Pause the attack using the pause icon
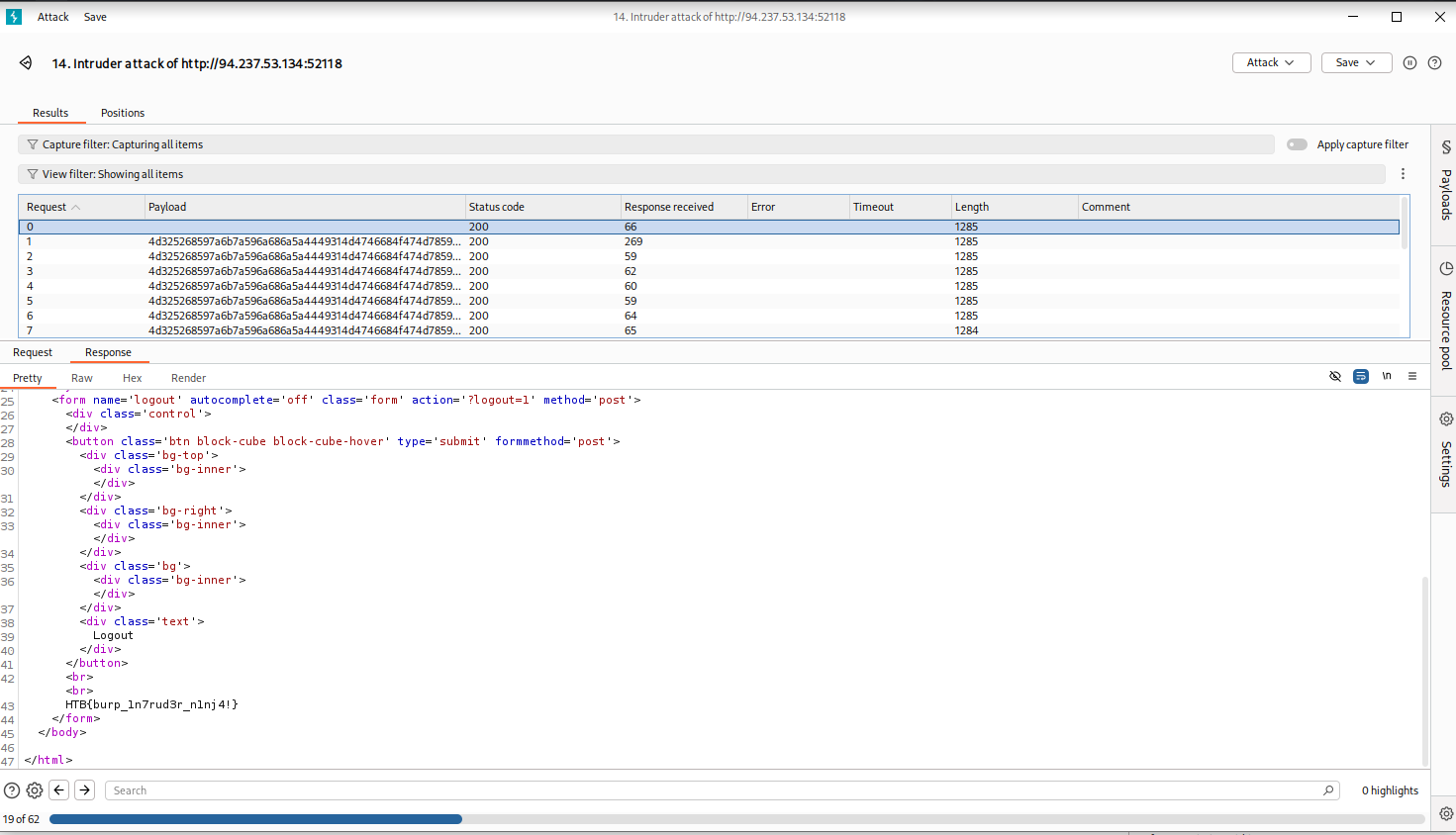1456x835 pixels. click(1409, 63)
